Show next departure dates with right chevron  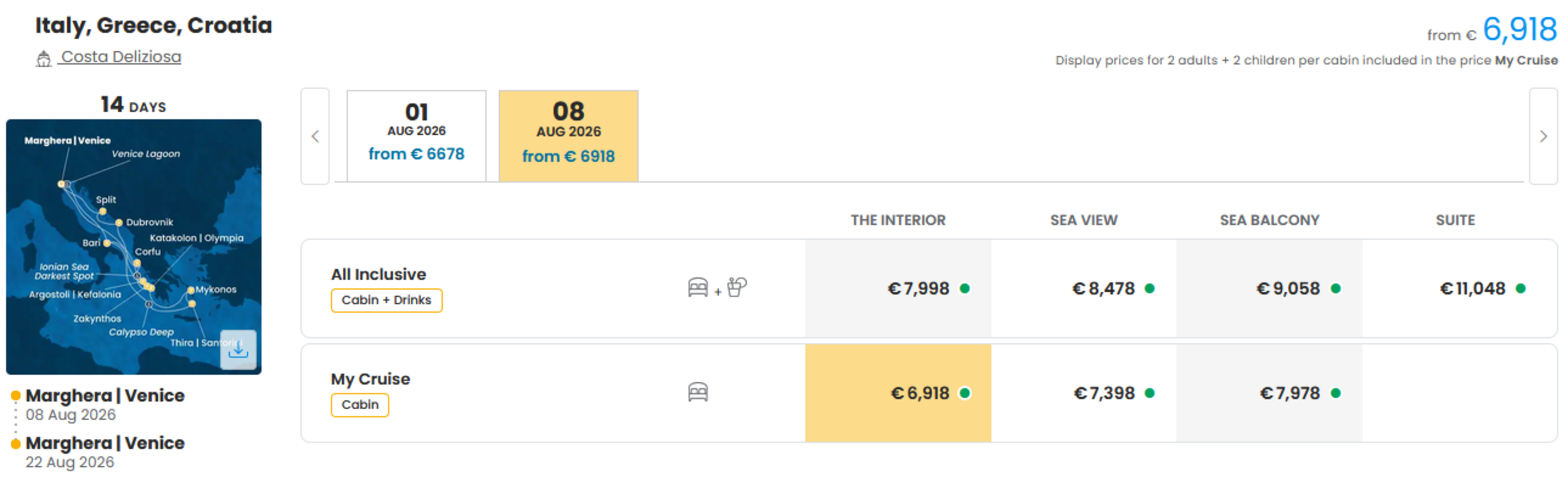click(x=1543, y=137)
